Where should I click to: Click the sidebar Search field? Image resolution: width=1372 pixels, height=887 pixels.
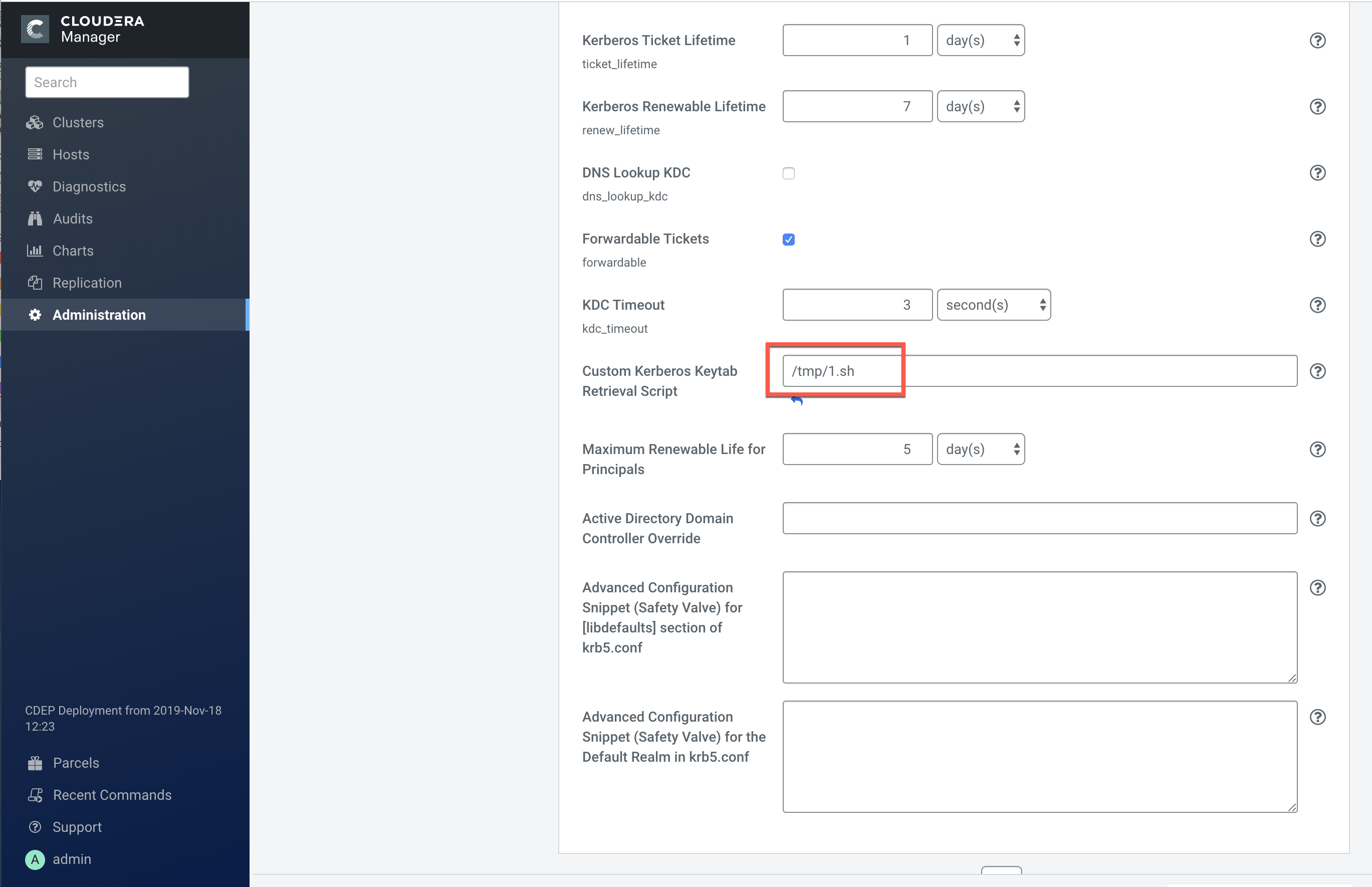[x=107, y=82]
